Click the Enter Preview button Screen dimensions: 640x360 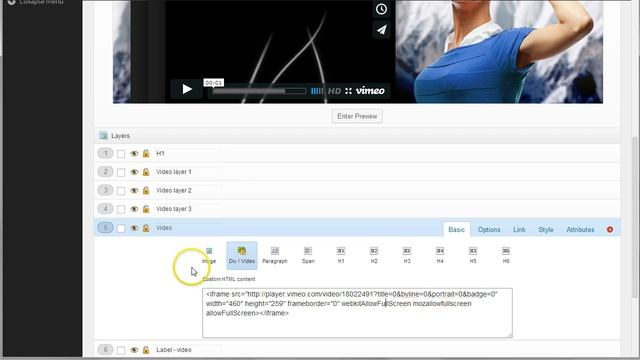point(357,116)
